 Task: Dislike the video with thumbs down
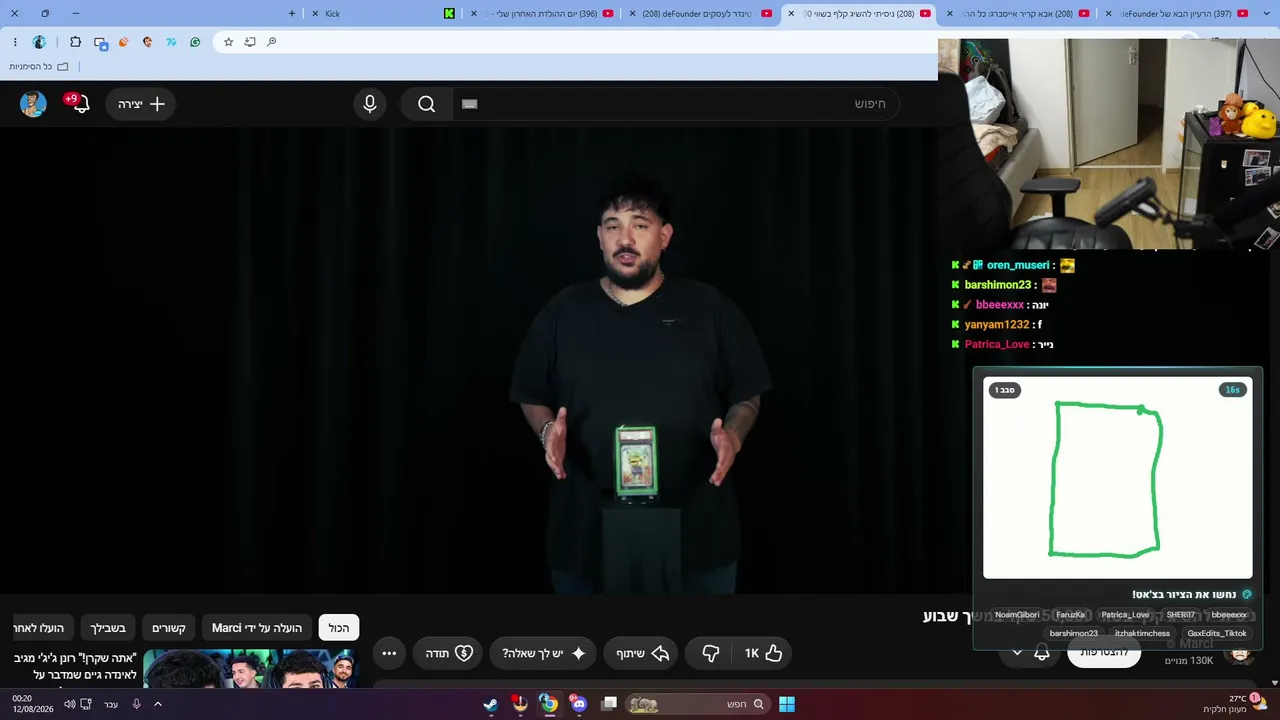tap(711, 653)
